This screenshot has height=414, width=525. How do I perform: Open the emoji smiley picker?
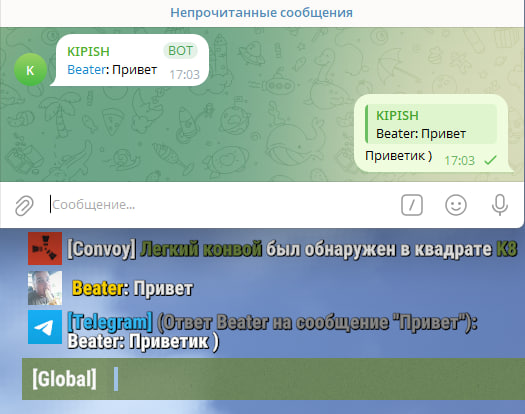click(x=456, y=205)
